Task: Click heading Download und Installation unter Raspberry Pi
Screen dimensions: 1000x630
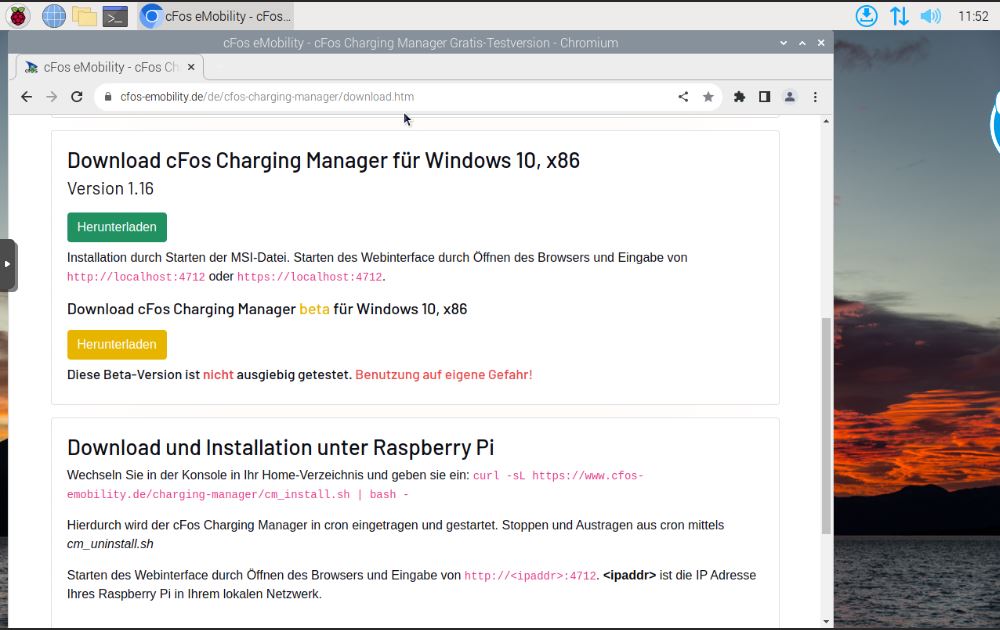Action: point(281,448)
